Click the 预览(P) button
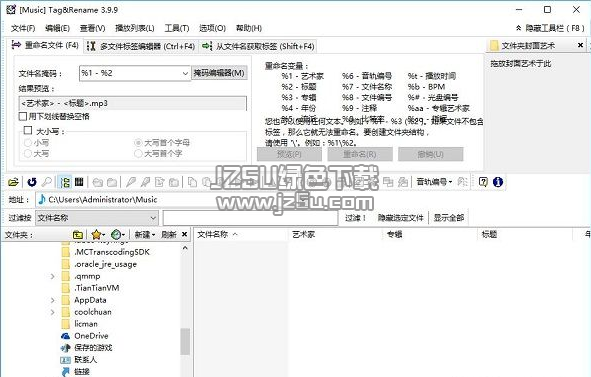 point(289,154)
